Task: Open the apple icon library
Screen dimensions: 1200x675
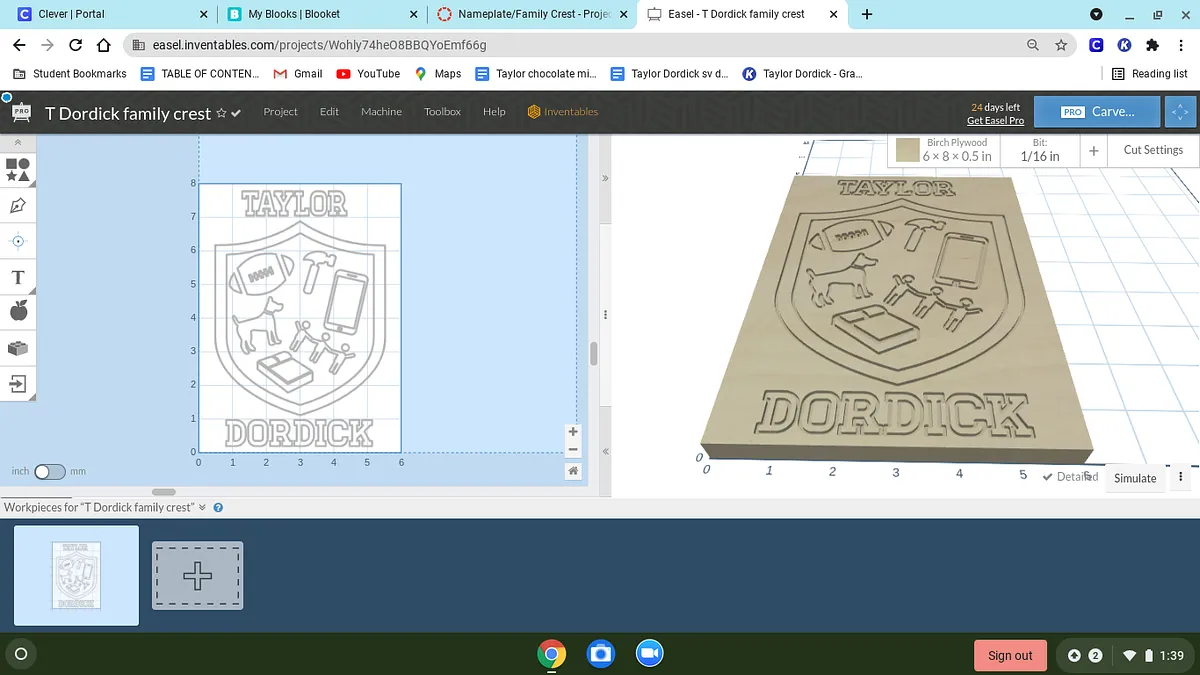Action: click(x=18, y=312)
